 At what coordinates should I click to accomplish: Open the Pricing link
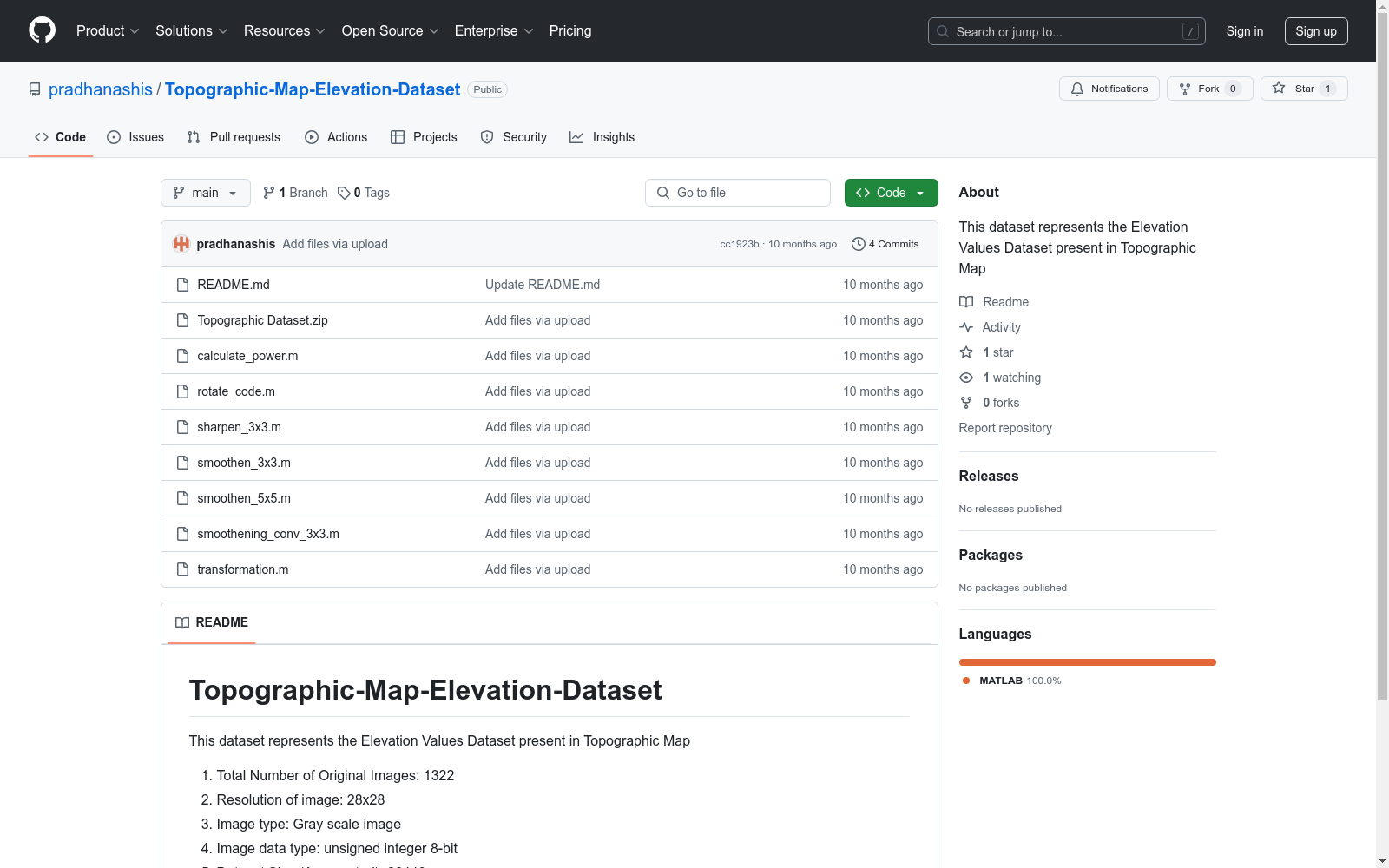[x=570, y=30]
